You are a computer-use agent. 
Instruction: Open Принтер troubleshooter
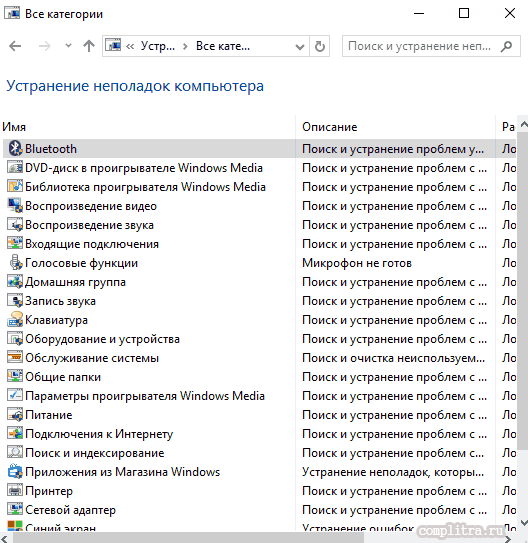tap(49, 491)
